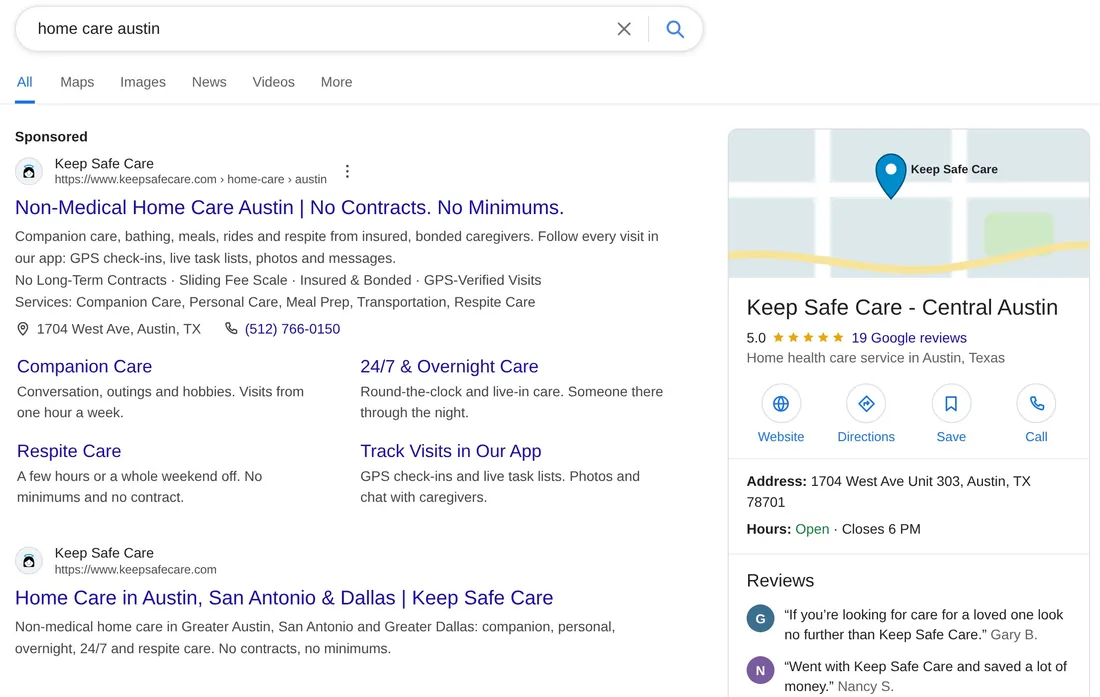Click the phone icon beside (512) 766-0150

click(x=231, y=328)
